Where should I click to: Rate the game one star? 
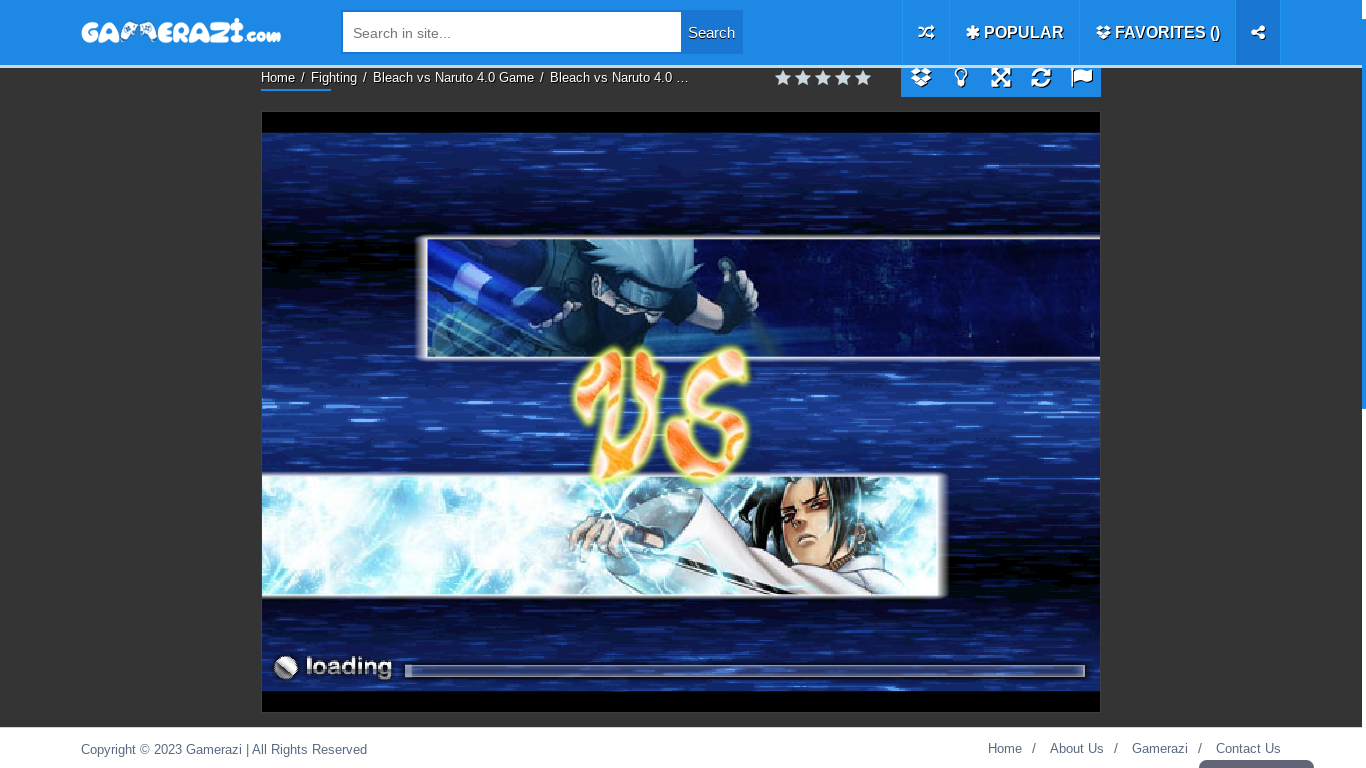point(783,78)
